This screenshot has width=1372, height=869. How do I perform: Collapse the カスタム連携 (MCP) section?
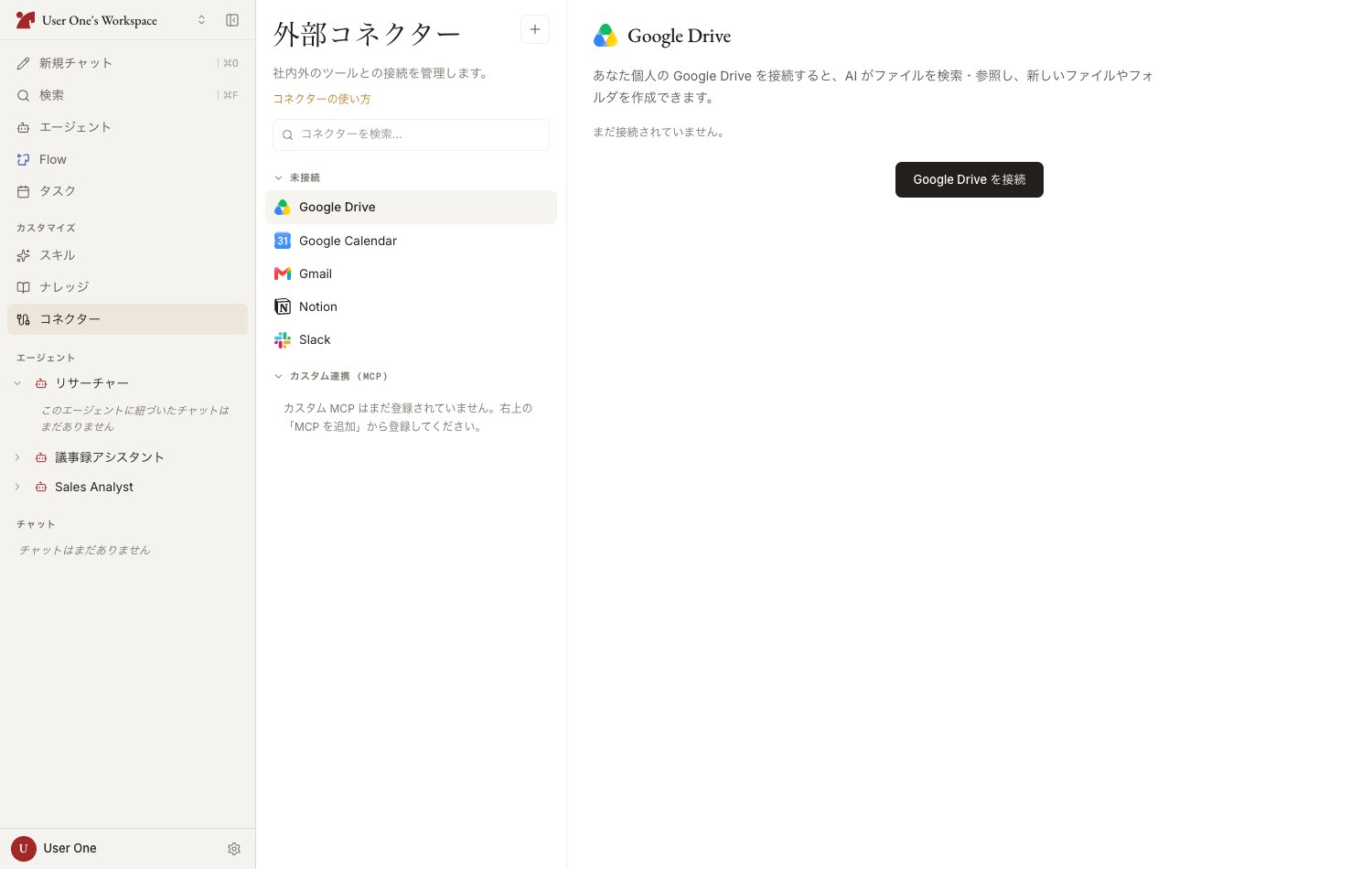[x=331, y=376]
